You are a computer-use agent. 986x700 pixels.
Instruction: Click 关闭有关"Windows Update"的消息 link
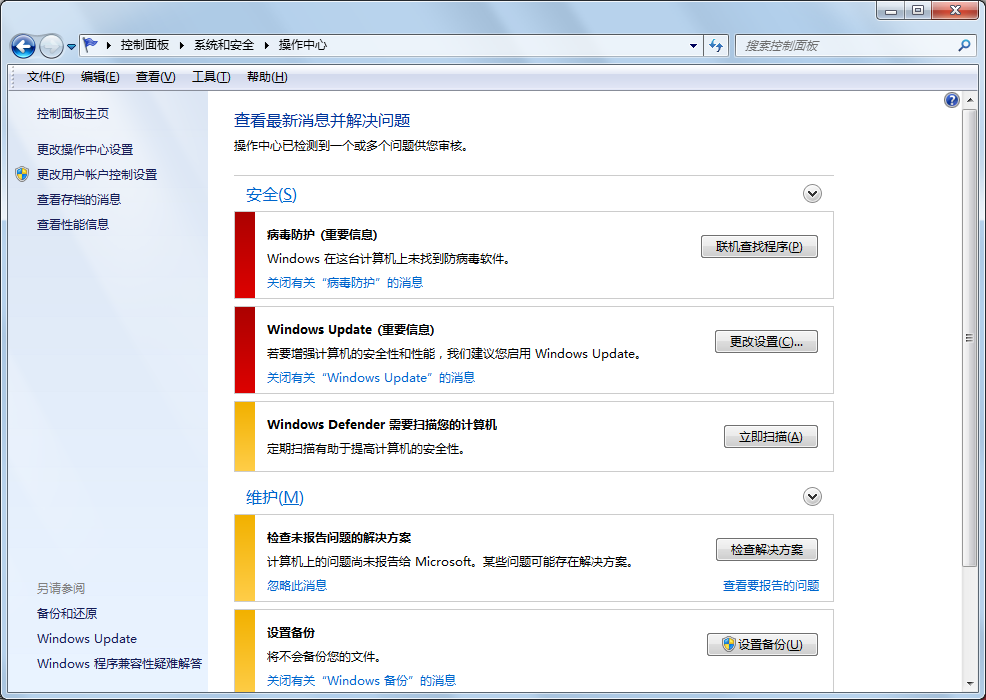(371, 377)
